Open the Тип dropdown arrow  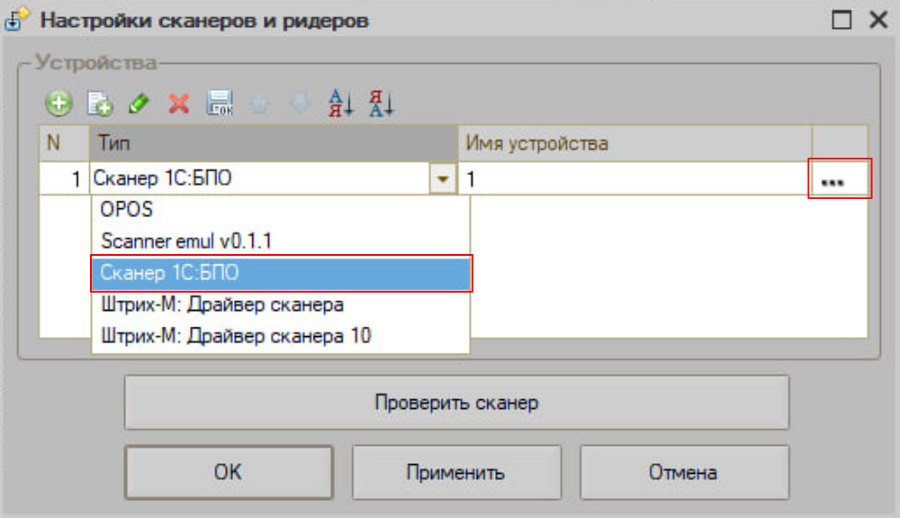tap(442, 179)
